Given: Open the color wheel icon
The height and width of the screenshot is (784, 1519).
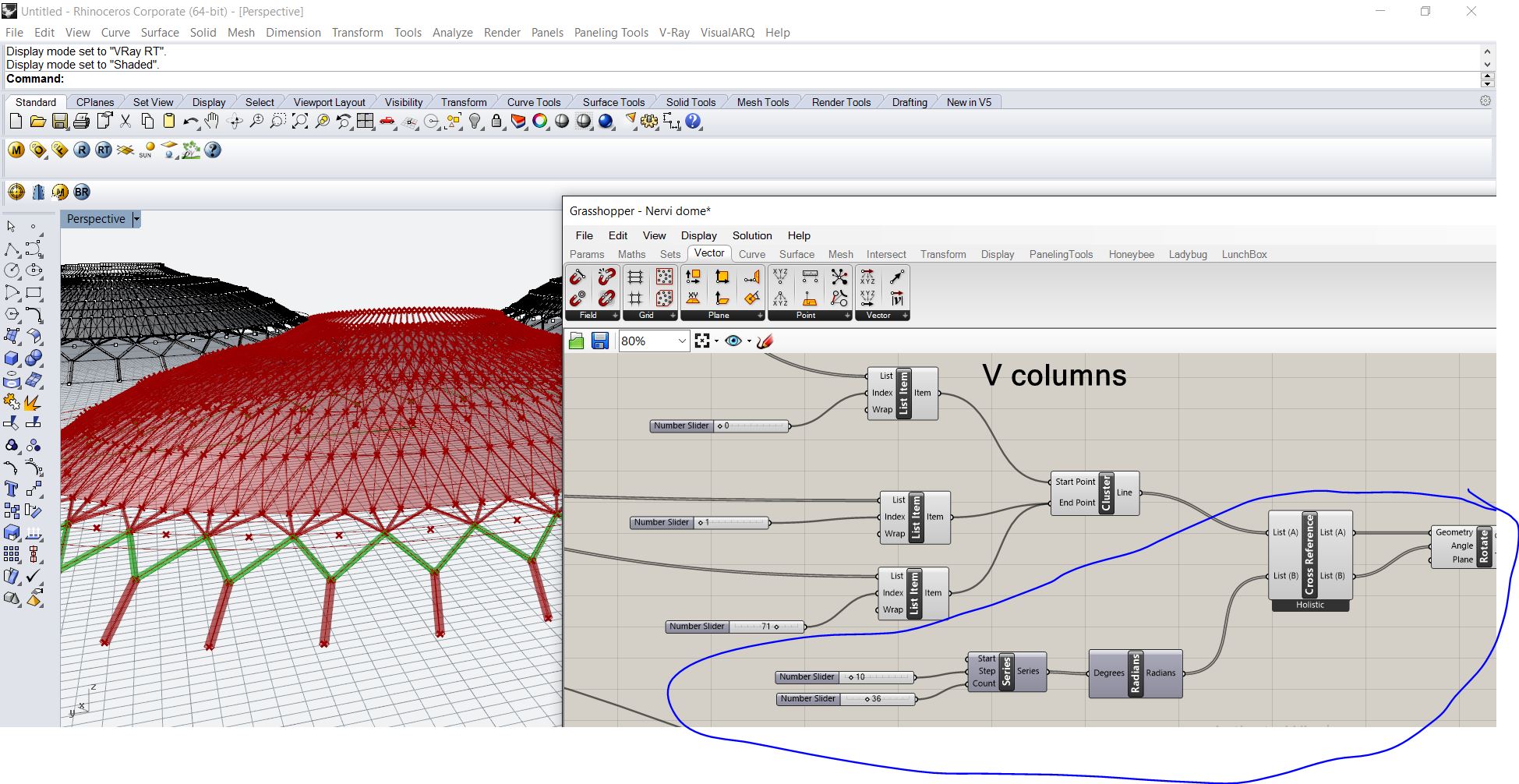Looking at the screenshot, I should coord(540,122).
